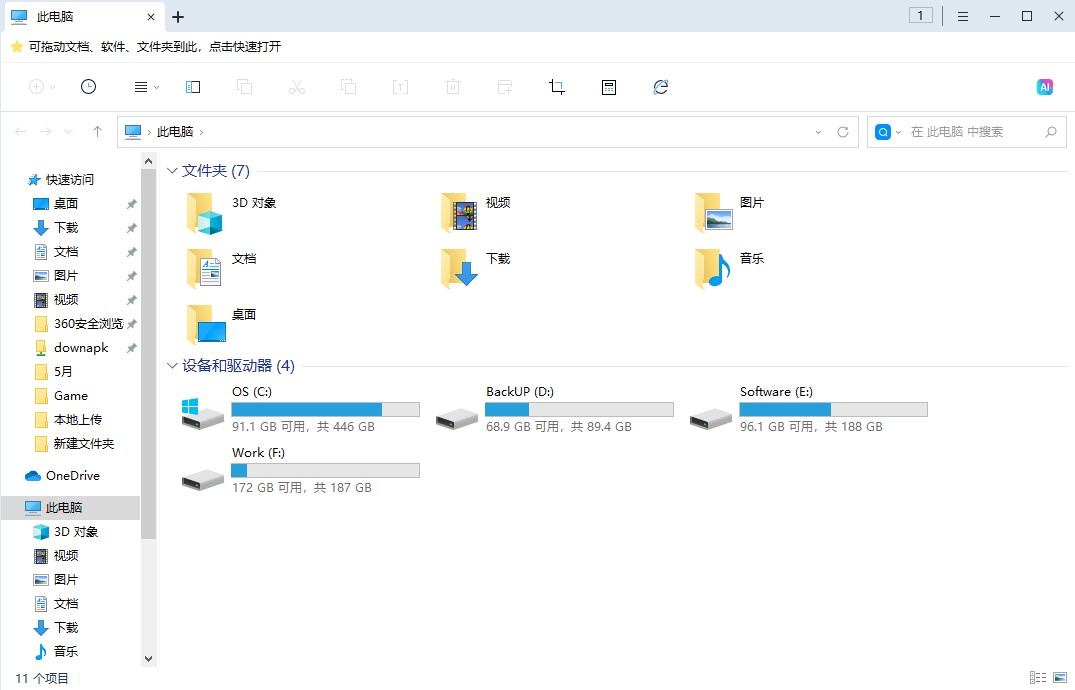Toggle the navigation pane icon

[193, 87]
